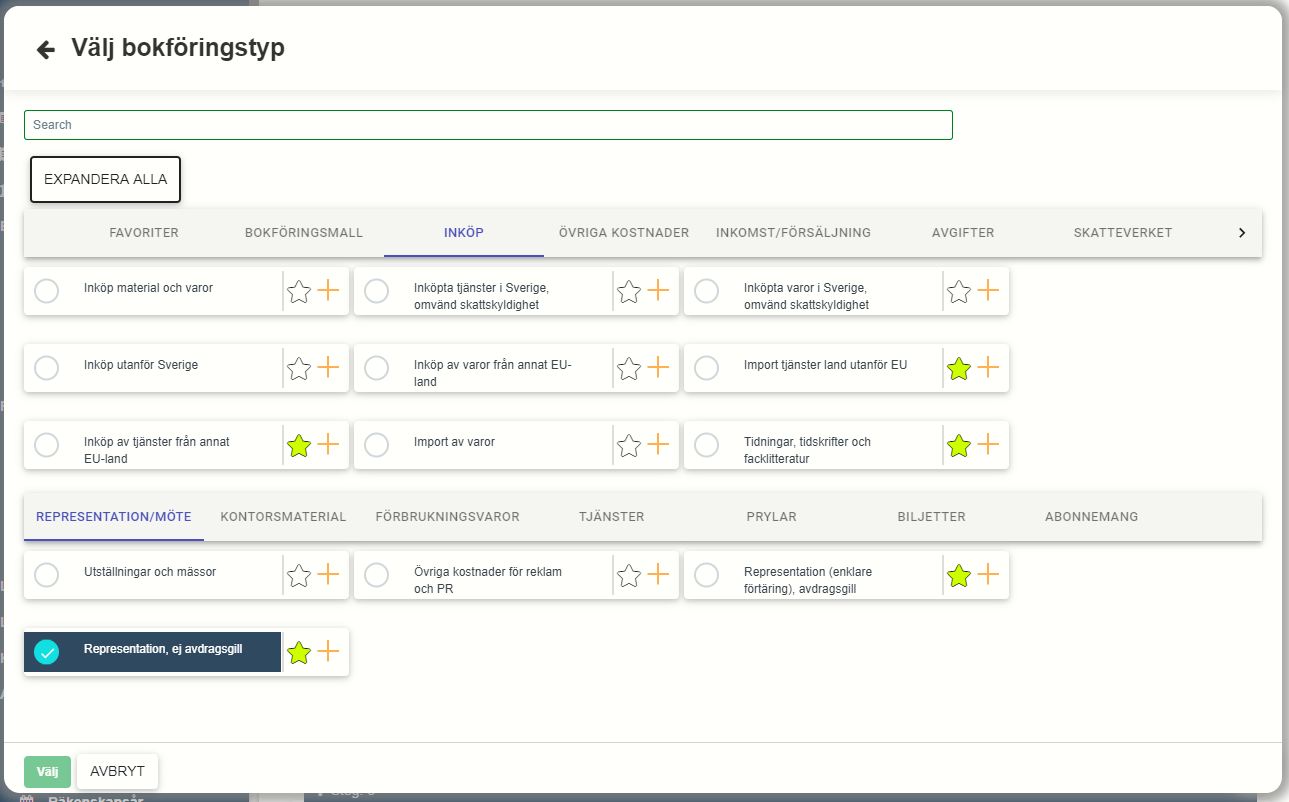Plus icon for Inköpta tjänster i Sverige
The height and width of the screenshot is (802, 1289).
(x=658, y=291)
